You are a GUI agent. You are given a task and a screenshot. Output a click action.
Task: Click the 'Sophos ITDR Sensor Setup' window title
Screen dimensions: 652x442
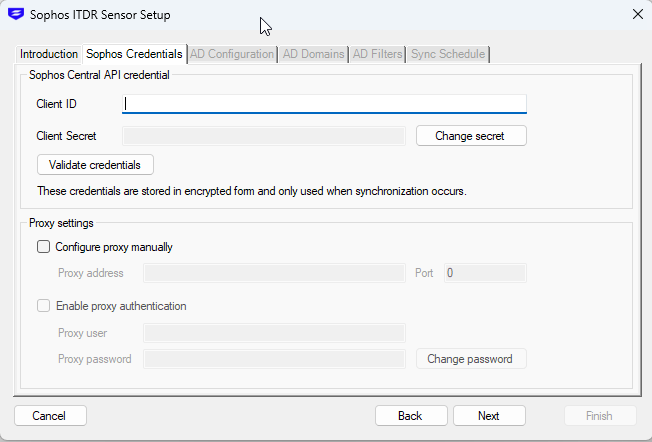[x=100, y=15]
